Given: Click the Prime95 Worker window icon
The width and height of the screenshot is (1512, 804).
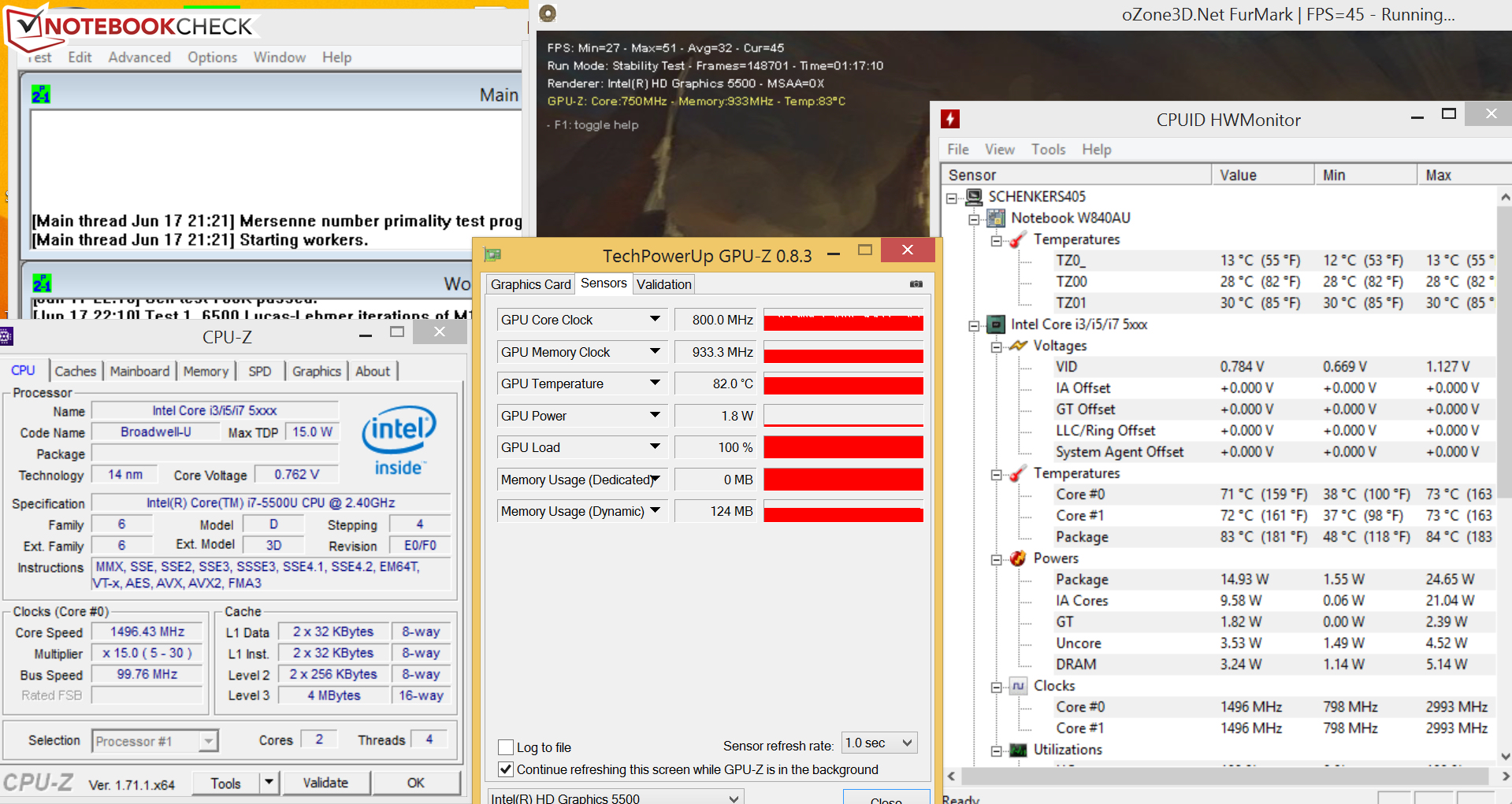Looking at the screenshot, I should coord(42,283).
